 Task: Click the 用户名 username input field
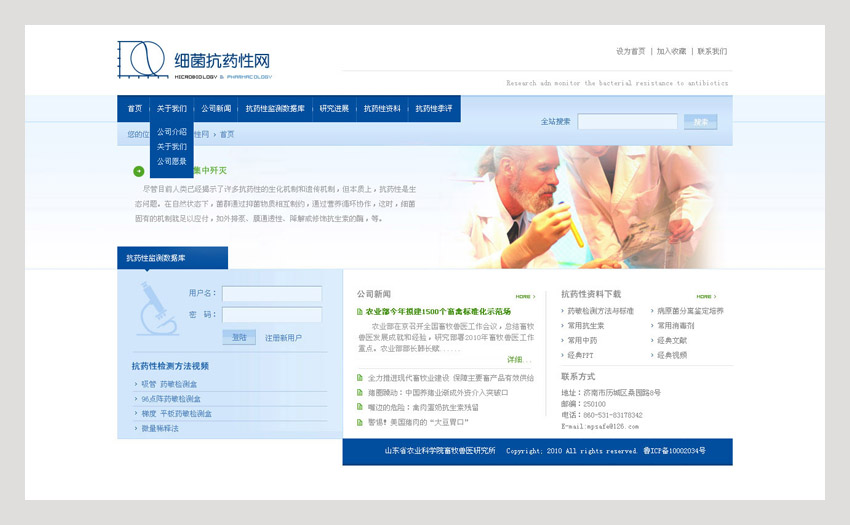271,294
